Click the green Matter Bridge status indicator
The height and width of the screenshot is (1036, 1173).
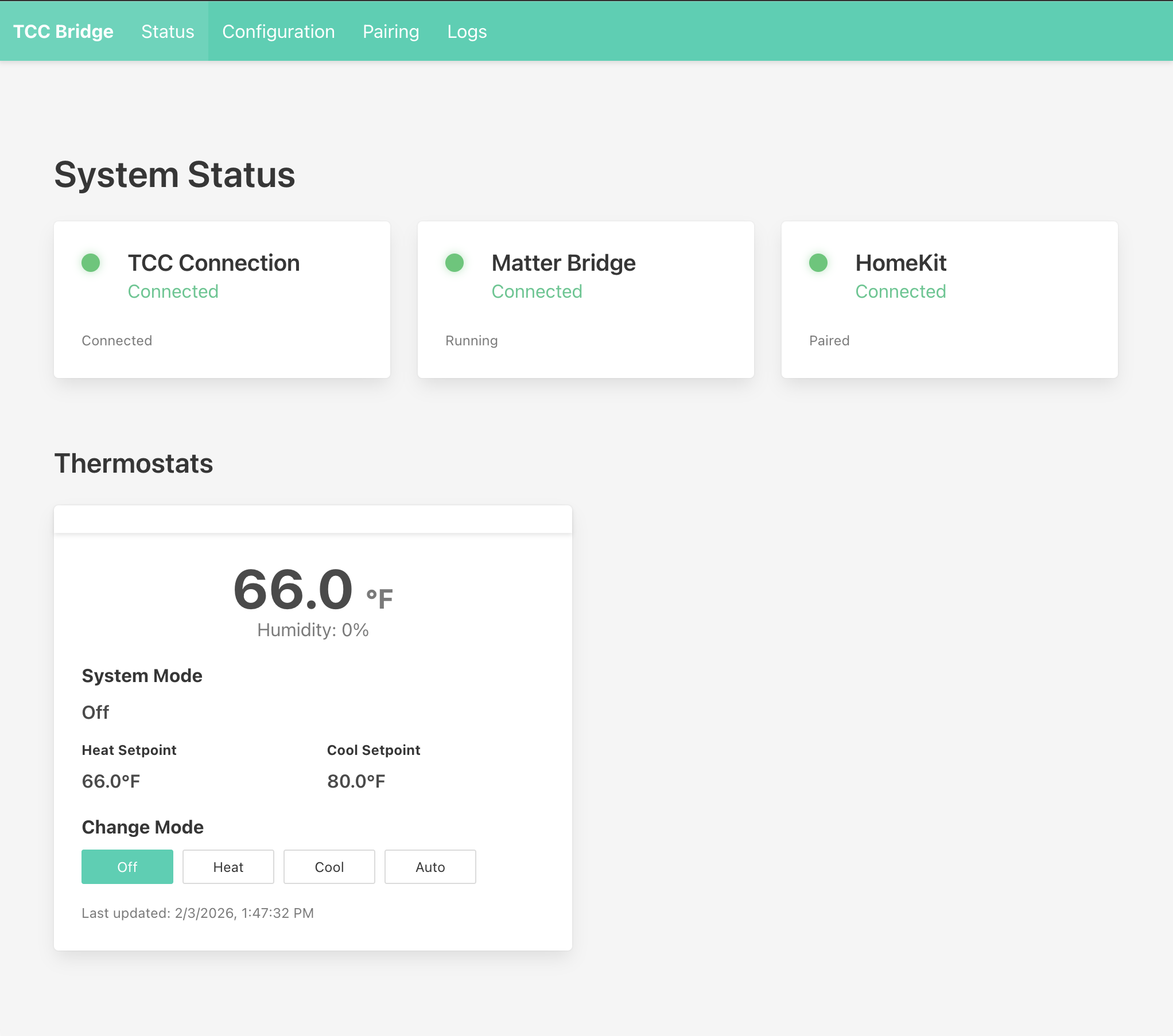(x=455, y=263)
